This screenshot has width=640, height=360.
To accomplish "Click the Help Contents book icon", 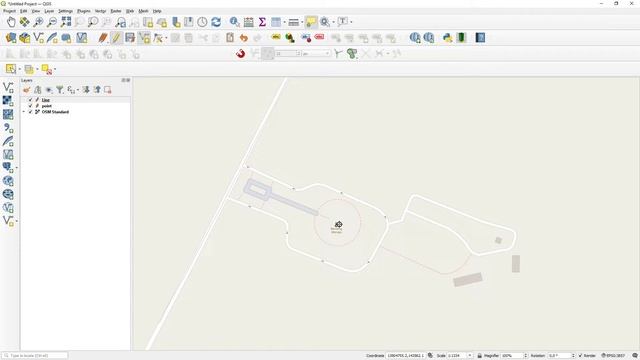I will tap(480, 38).
